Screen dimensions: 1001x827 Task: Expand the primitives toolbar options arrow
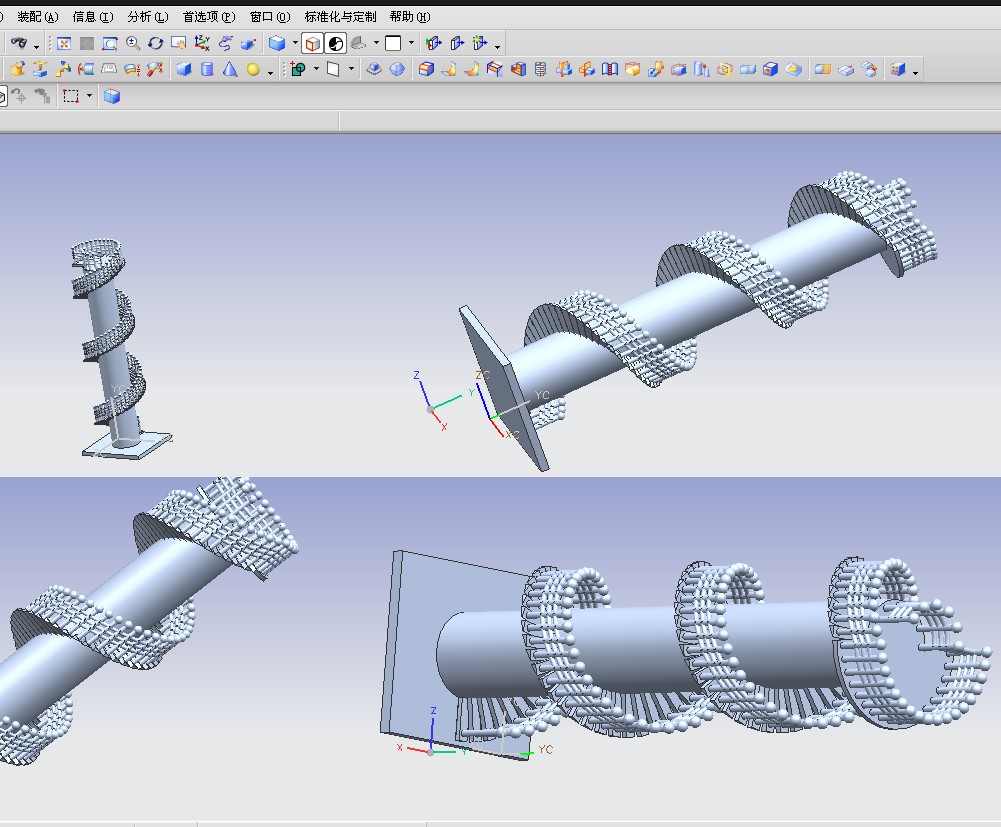click(x=271, y=72)
